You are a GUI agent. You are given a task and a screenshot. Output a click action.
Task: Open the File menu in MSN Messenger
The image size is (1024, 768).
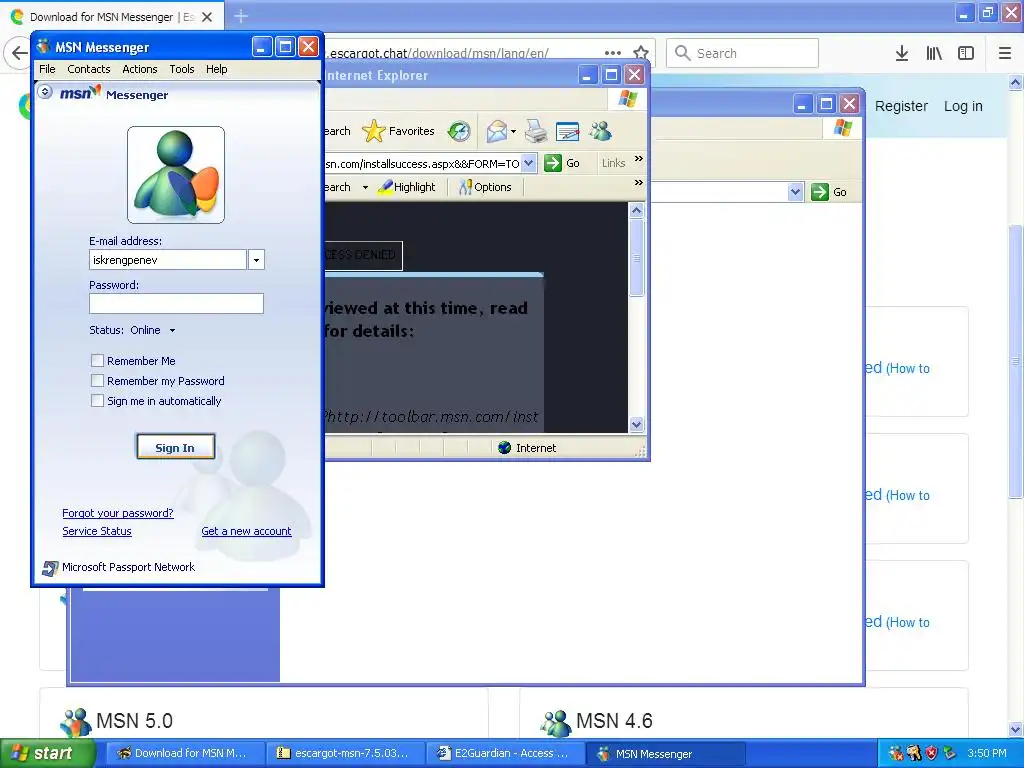pyautogui.click(x=47, y=69)
